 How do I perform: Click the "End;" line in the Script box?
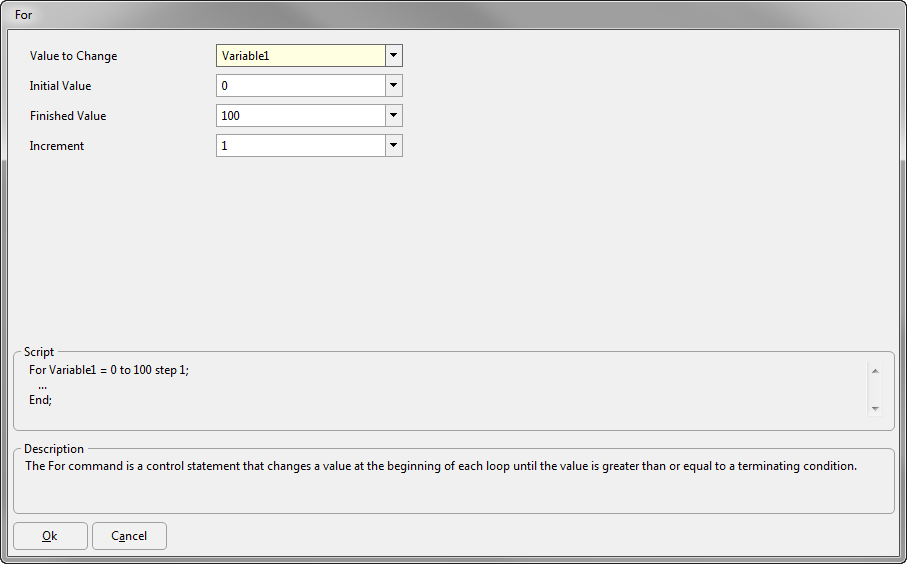coord(40,400)
